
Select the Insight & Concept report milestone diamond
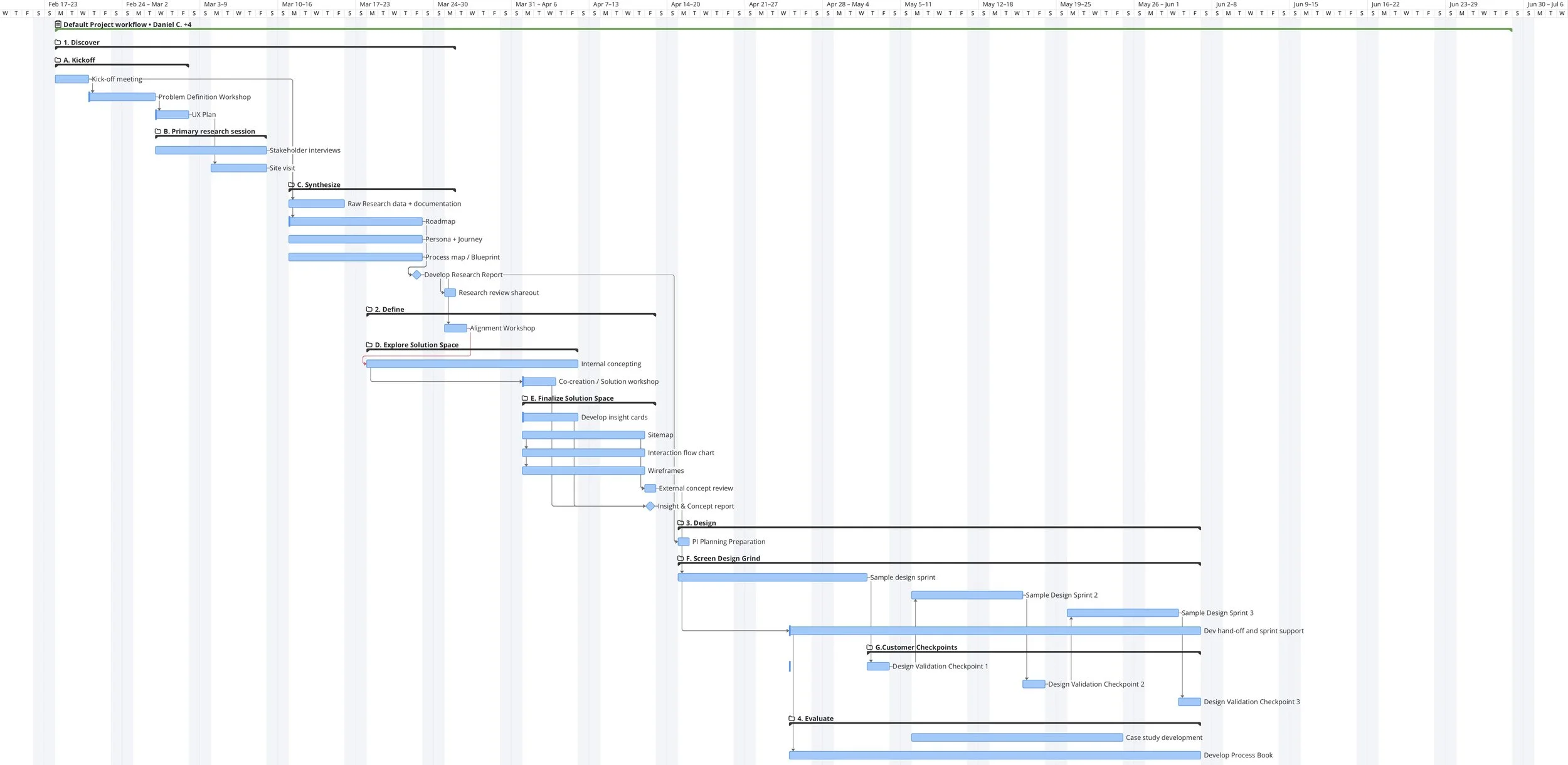pyautogui.click(x=650, y=506)
